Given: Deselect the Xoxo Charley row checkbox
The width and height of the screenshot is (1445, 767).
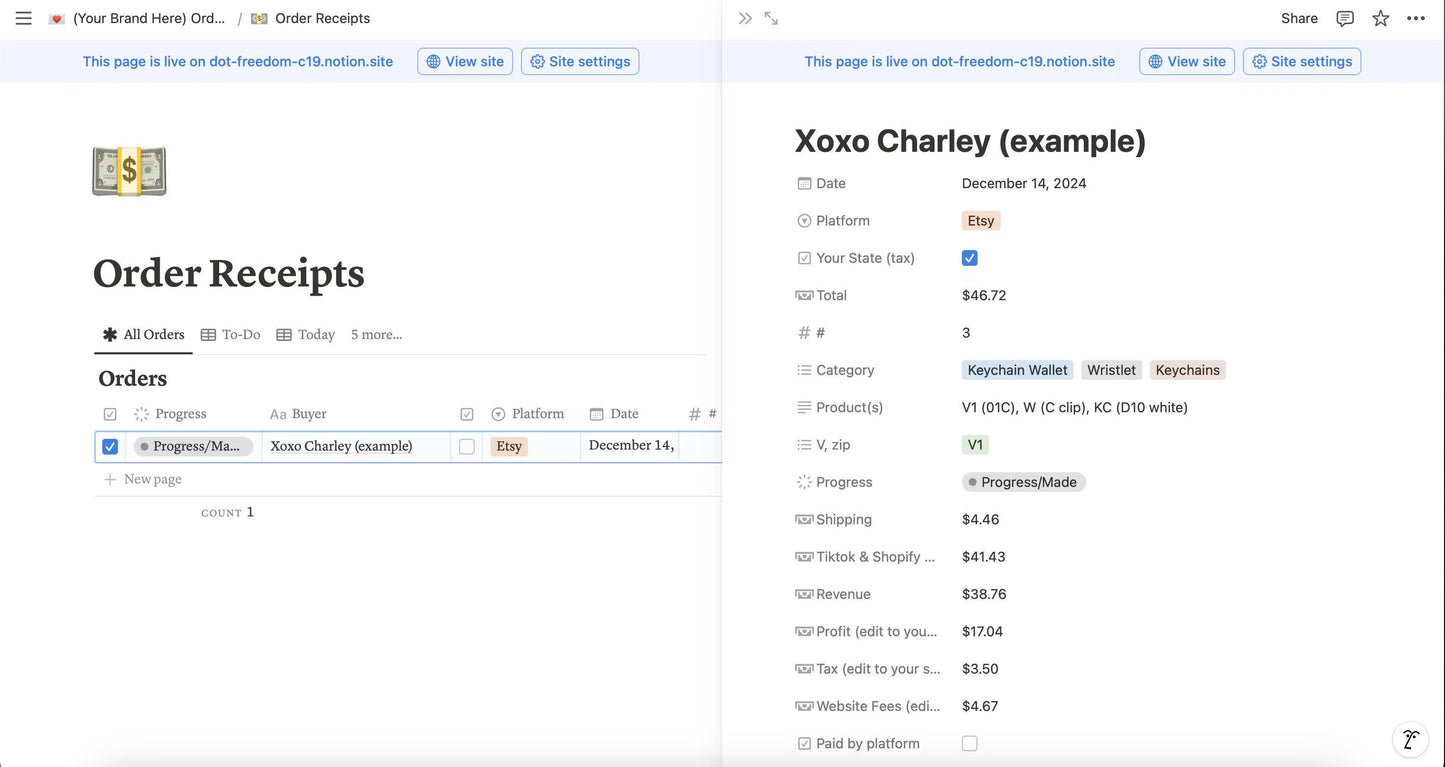Looking at the screenshot, I should pyautogui.click(x=109, y=445).
